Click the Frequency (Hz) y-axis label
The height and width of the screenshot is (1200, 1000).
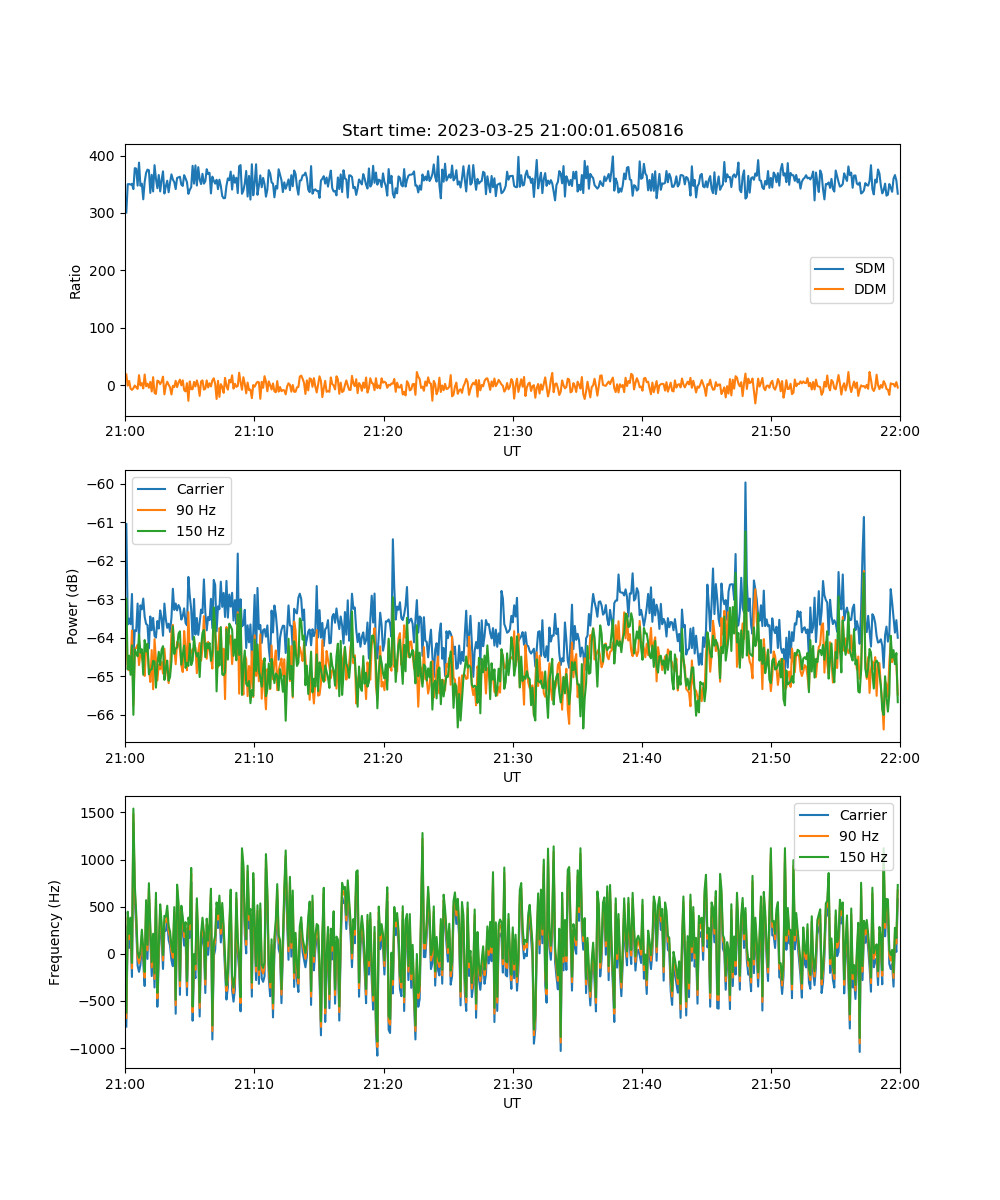[55, 932]
